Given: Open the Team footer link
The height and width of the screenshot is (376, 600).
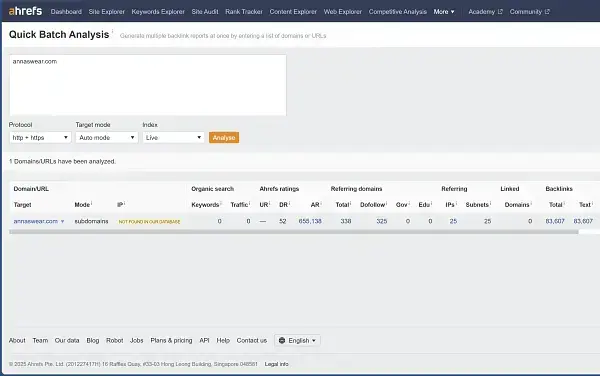Looking at the screenshot, I should click(40, 340).
